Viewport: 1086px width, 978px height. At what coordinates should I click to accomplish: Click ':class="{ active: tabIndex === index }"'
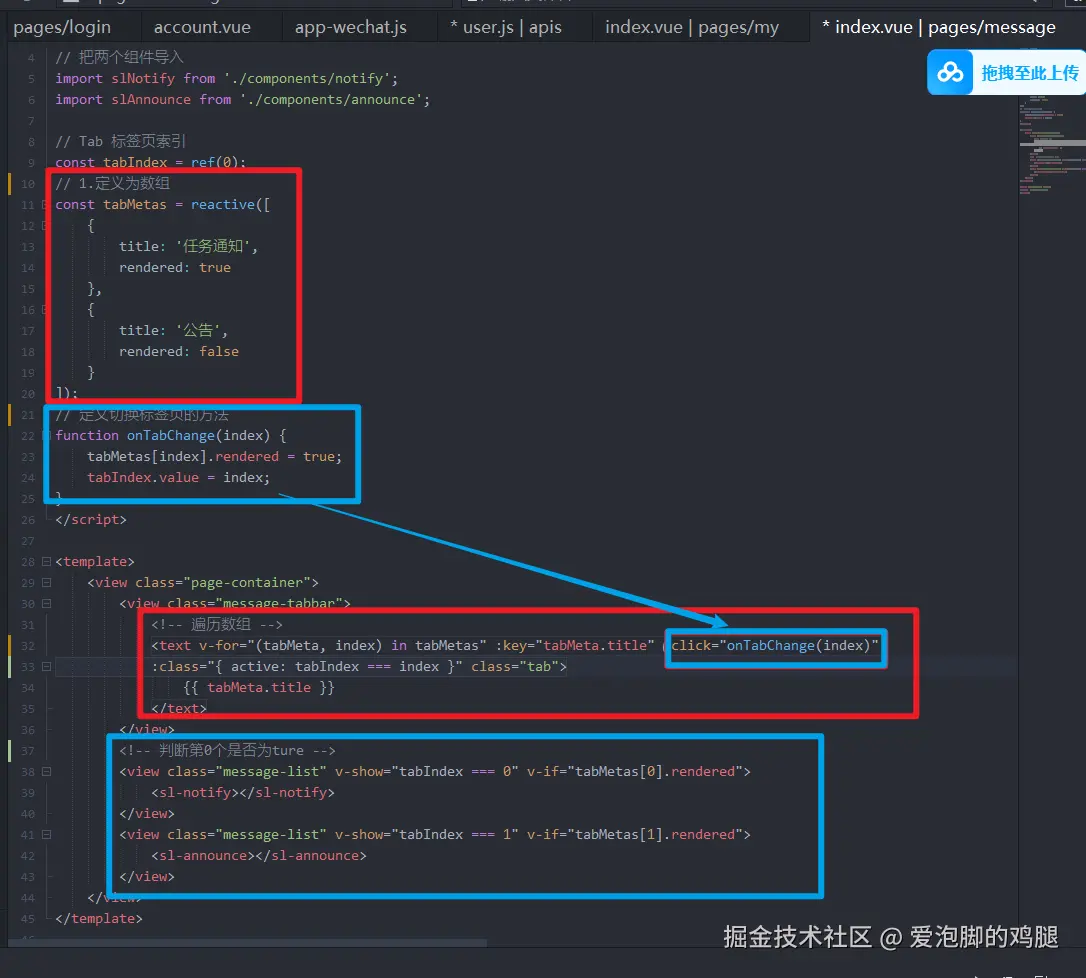tap(307, 666)
